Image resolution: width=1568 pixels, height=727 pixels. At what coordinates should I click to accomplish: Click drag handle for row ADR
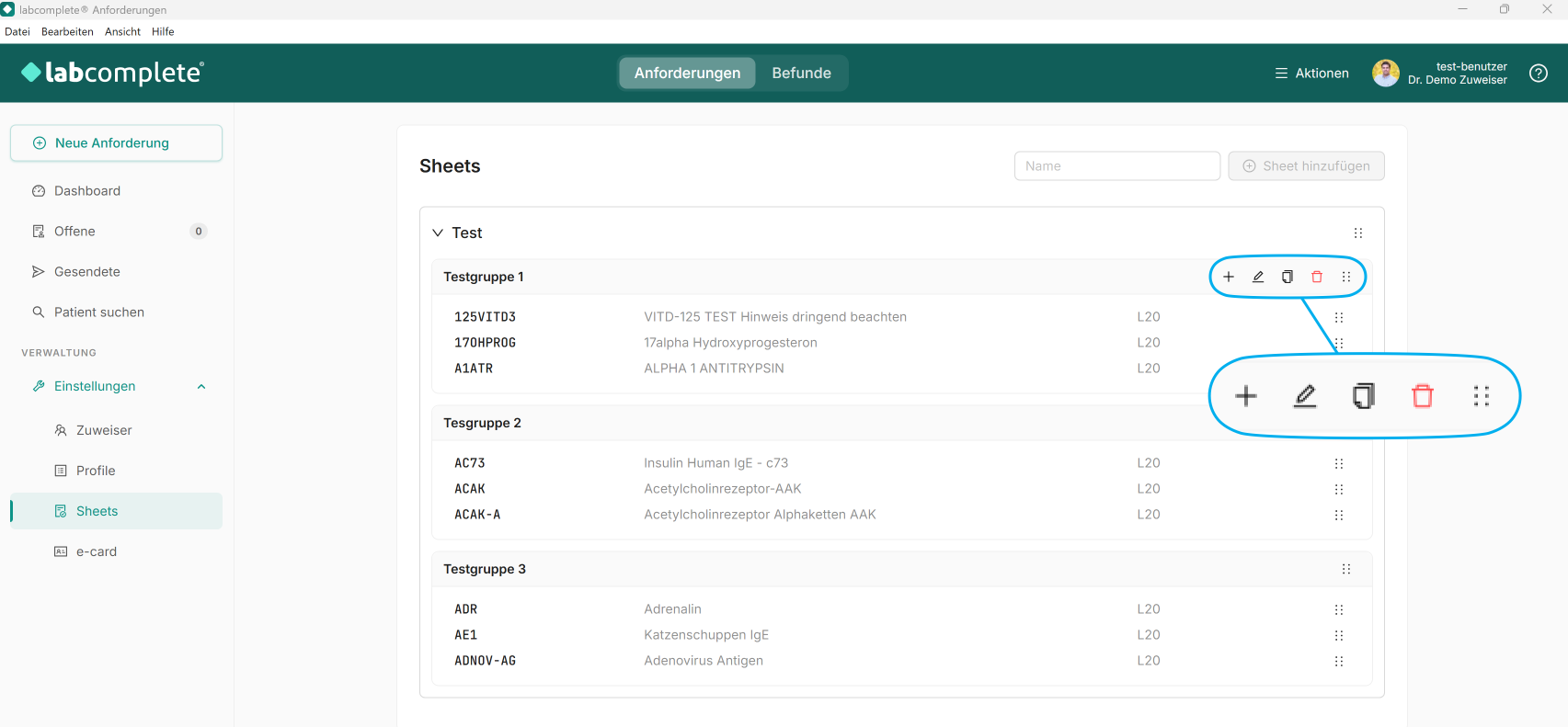click(x=1339, y=609)
